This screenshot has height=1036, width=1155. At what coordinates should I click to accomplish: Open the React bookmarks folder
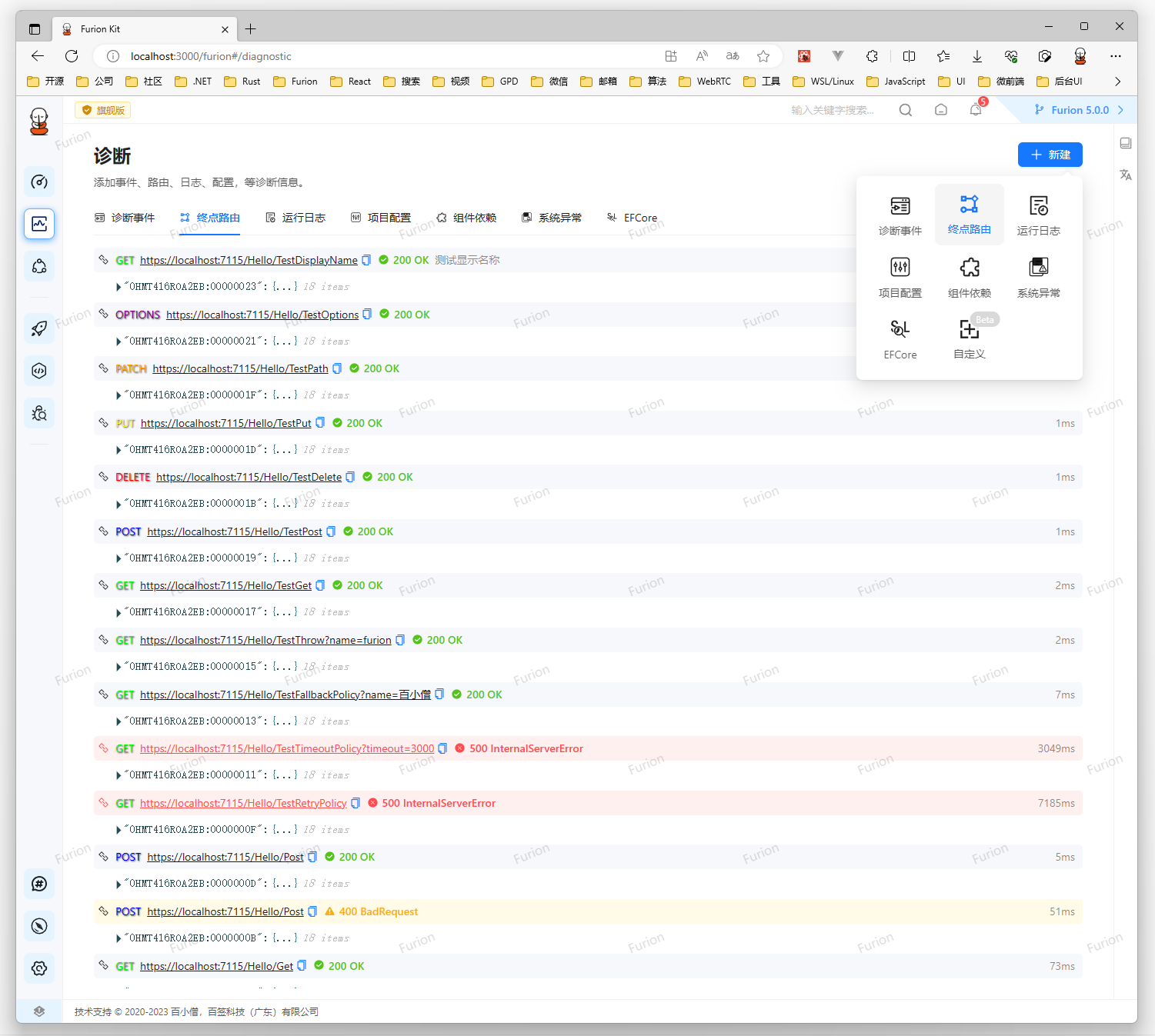350,81
